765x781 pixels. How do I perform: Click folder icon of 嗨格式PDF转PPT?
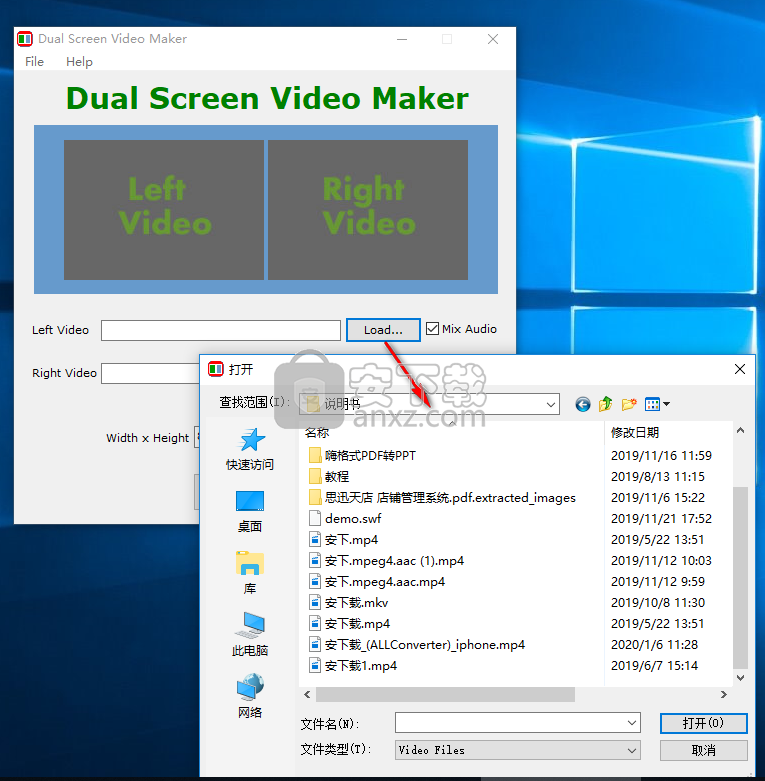[315, 455]
